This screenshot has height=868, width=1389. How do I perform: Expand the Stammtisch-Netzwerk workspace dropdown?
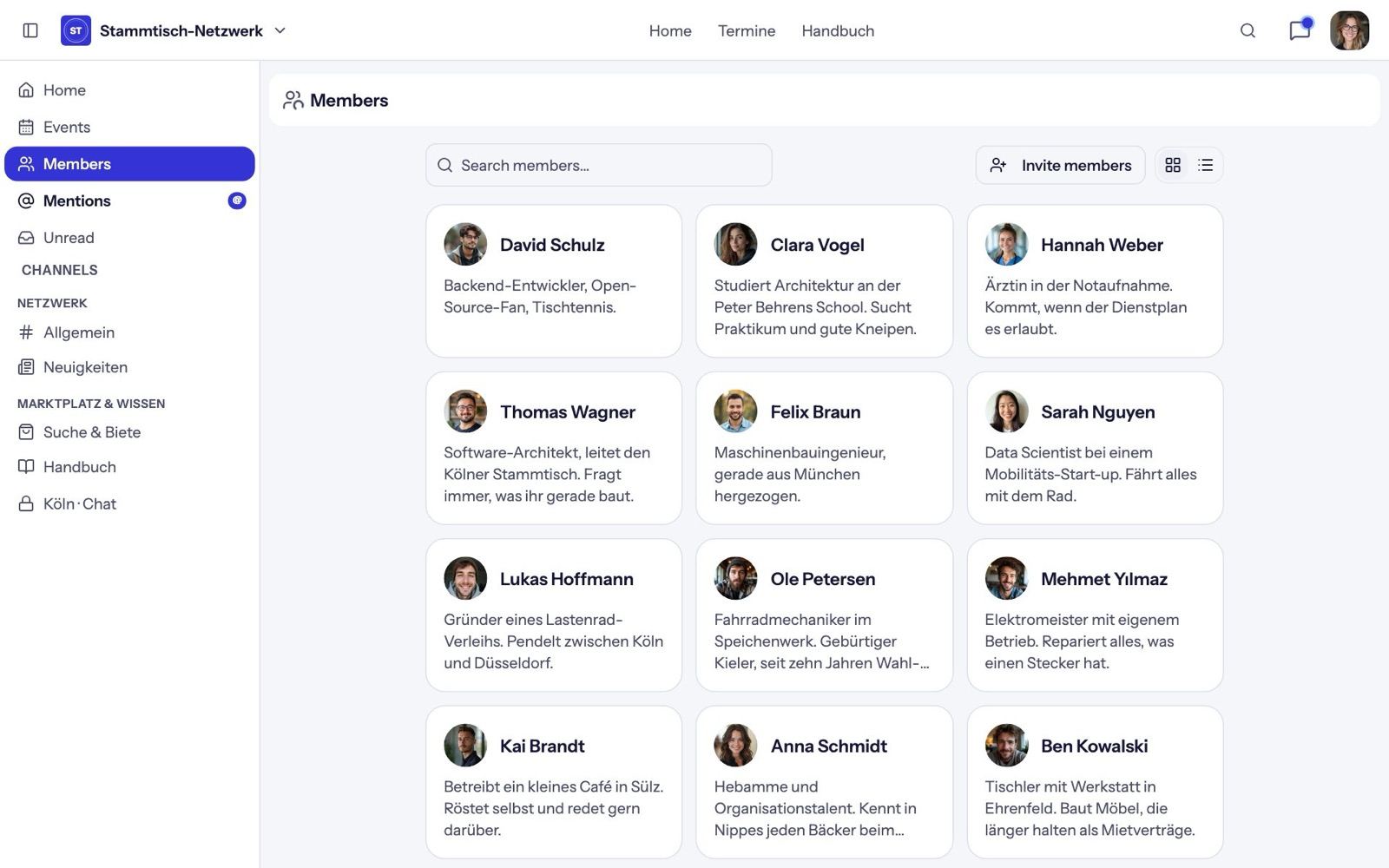coord(280,30)
